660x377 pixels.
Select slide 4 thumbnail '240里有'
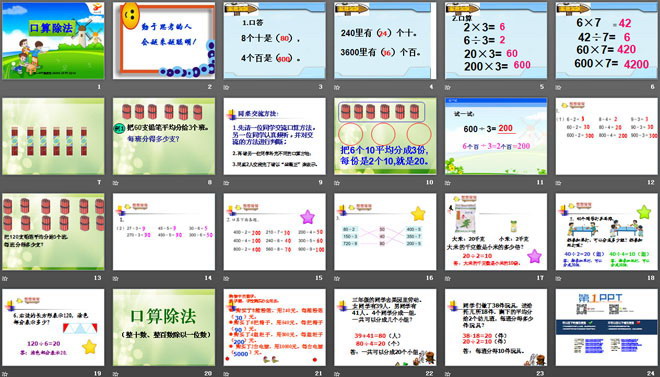click(x=385, y=41)
